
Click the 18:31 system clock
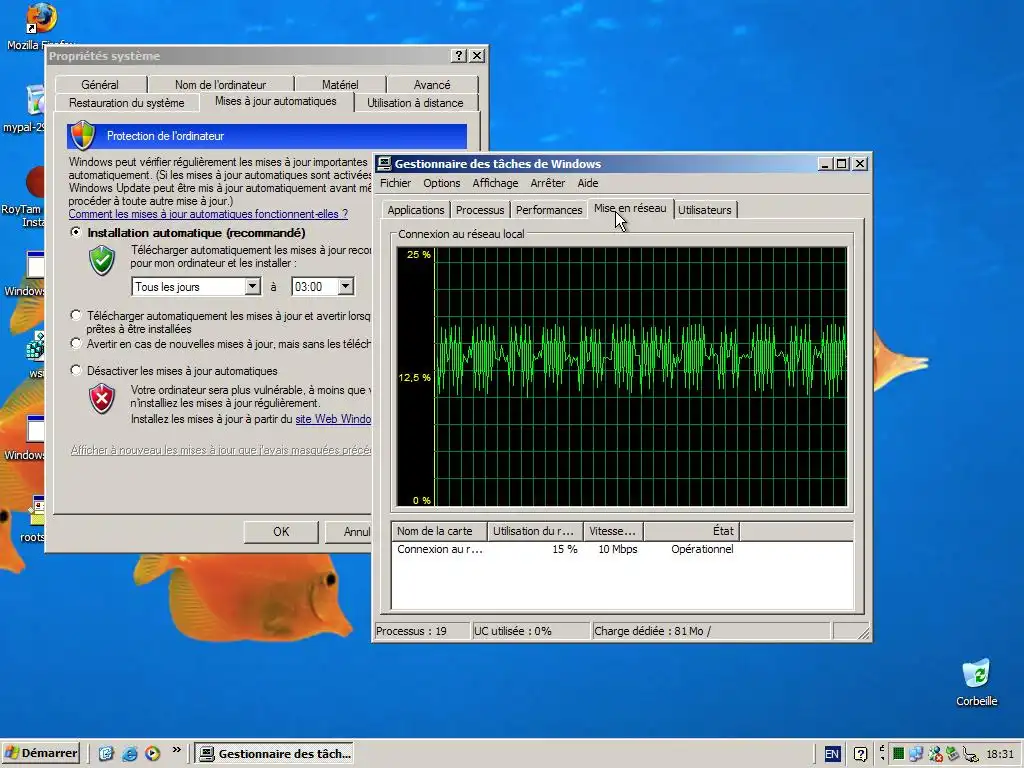point(1000,754)
